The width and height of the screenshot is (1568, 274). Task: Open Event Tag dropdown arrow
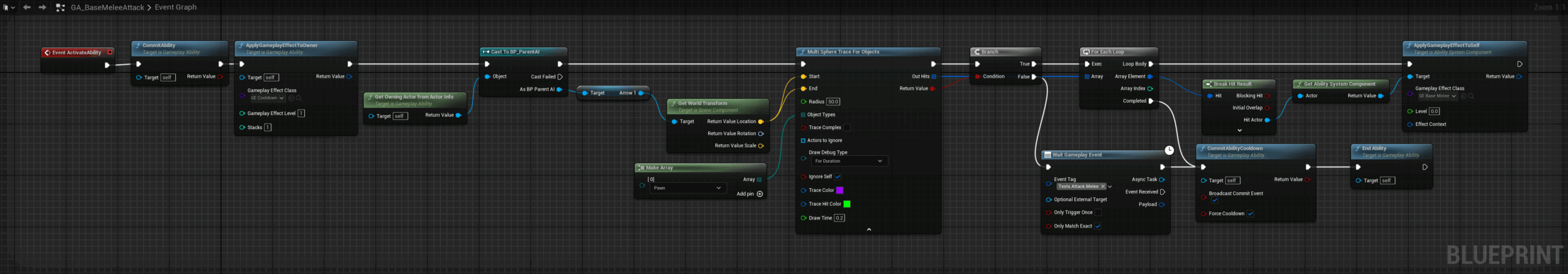point(1110,187)
